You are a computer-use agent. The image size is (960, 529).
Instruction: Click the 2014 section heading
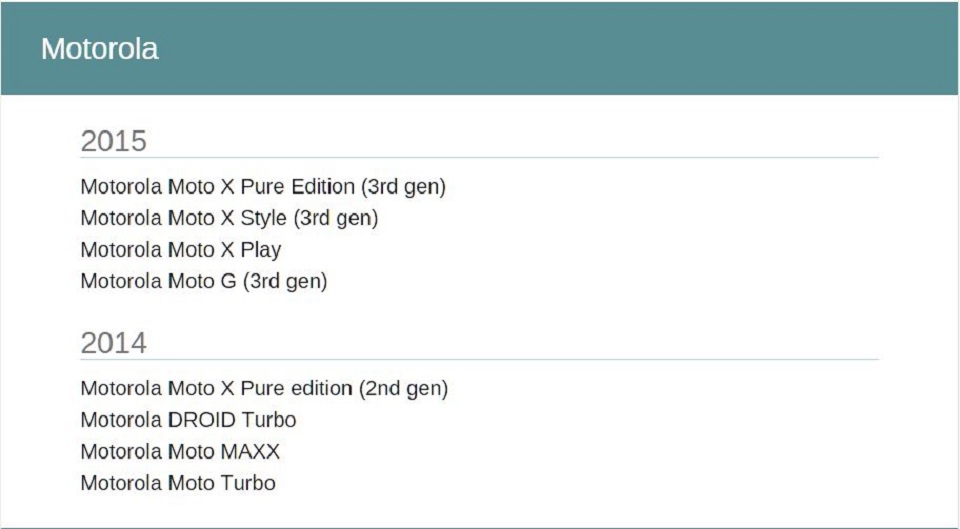coord(114,343)
